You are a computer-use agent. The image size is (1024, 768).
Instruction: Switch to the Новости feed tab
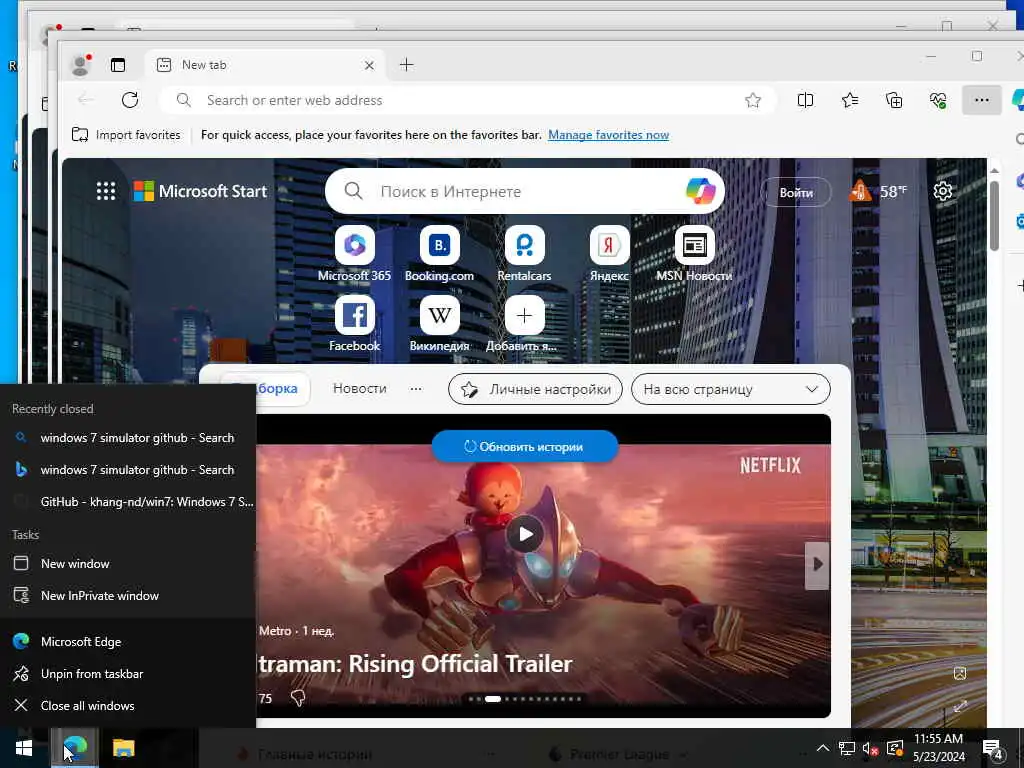pos(360,389)
